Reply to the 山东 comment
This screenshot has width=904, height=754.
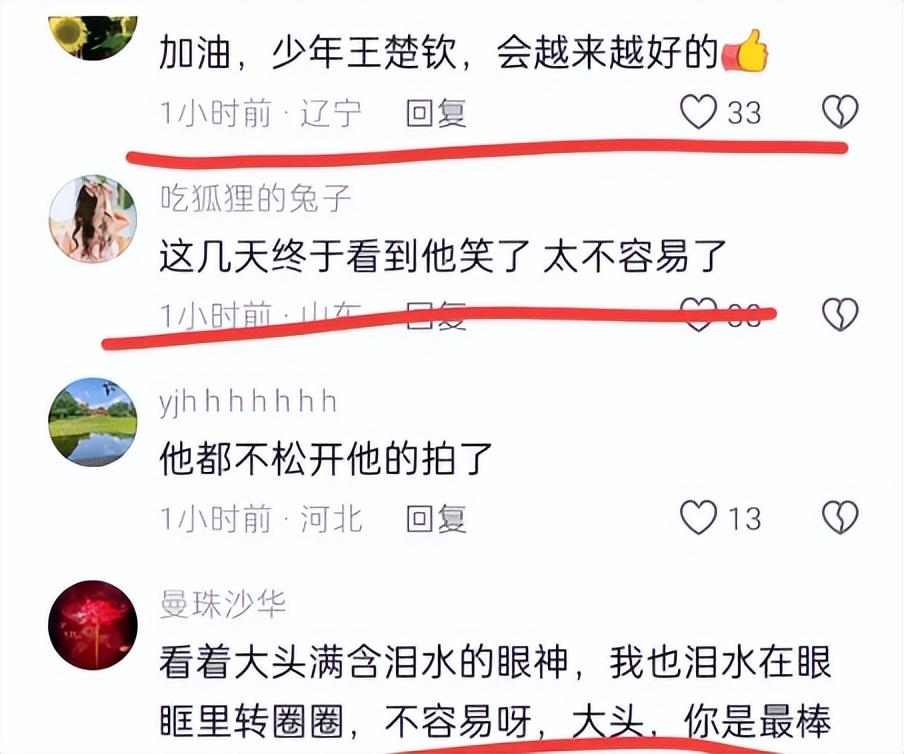tap(436, 315)
